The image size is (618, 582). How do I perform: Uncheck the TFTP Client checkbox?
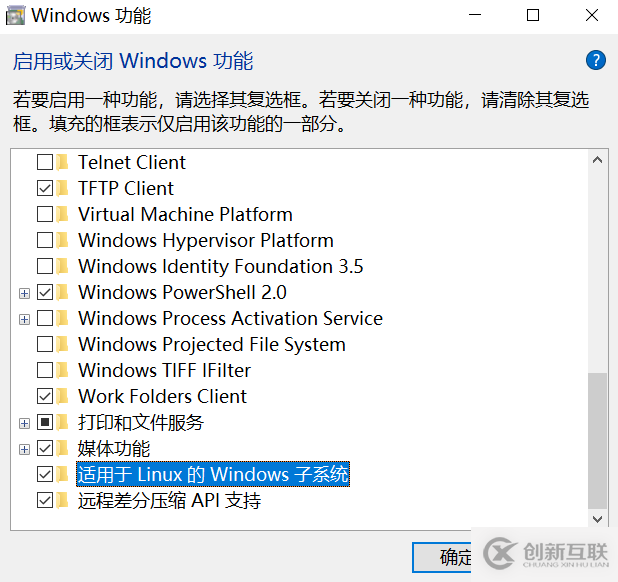click(x=45, y=188)
